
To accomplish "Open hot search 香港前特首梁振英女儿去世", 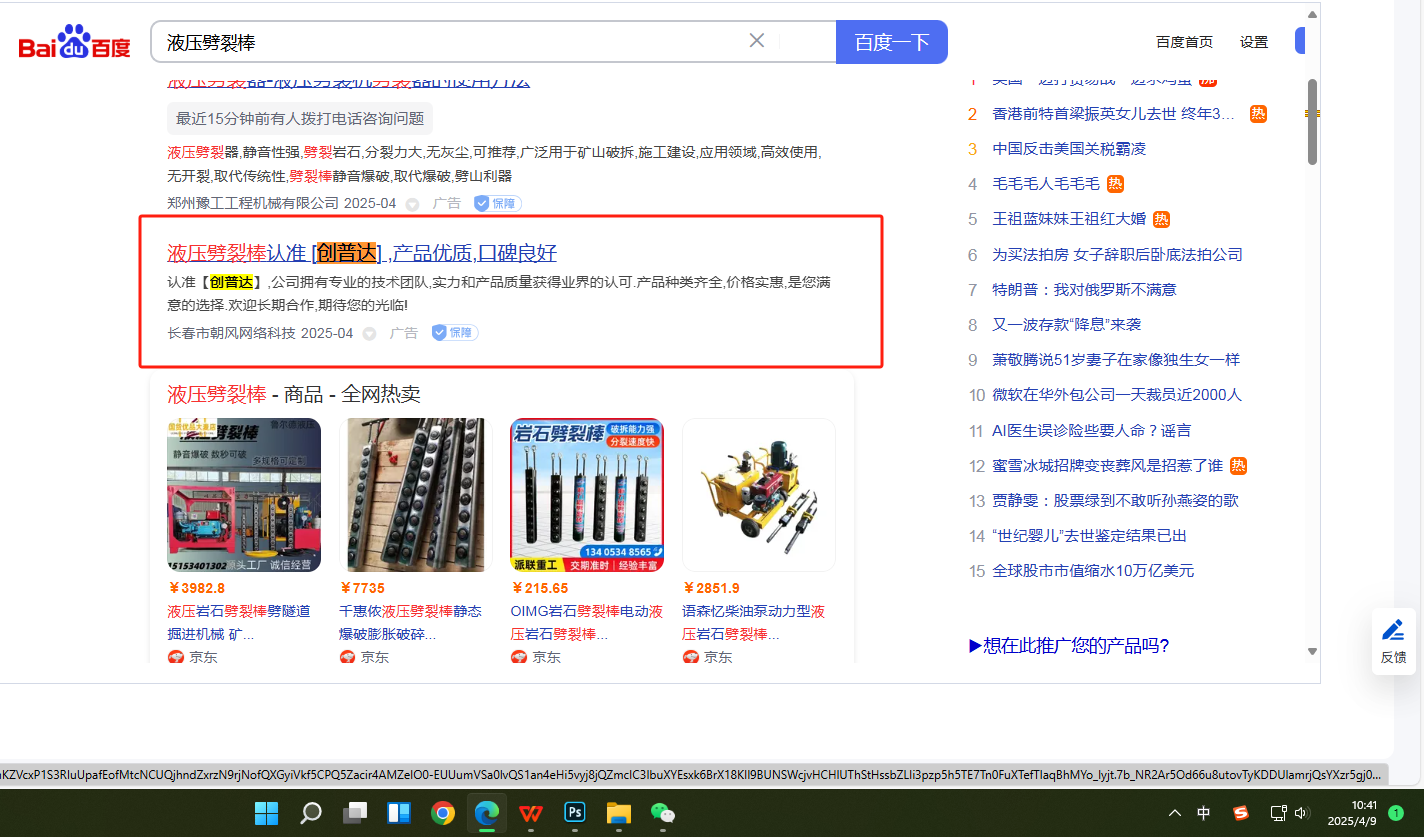I will (x=1114, y=114).
